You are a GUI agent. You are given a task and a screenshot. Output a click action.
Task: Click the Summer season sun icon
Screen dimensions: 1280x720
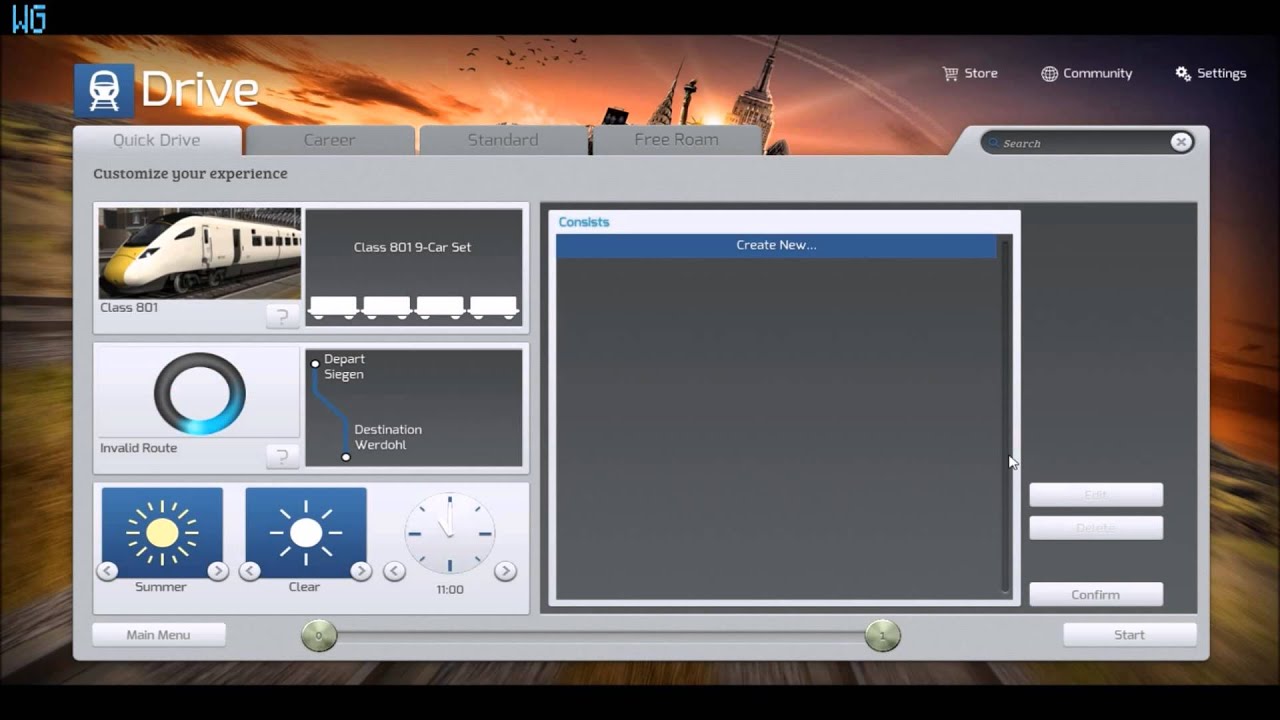(x=162, y=532)
